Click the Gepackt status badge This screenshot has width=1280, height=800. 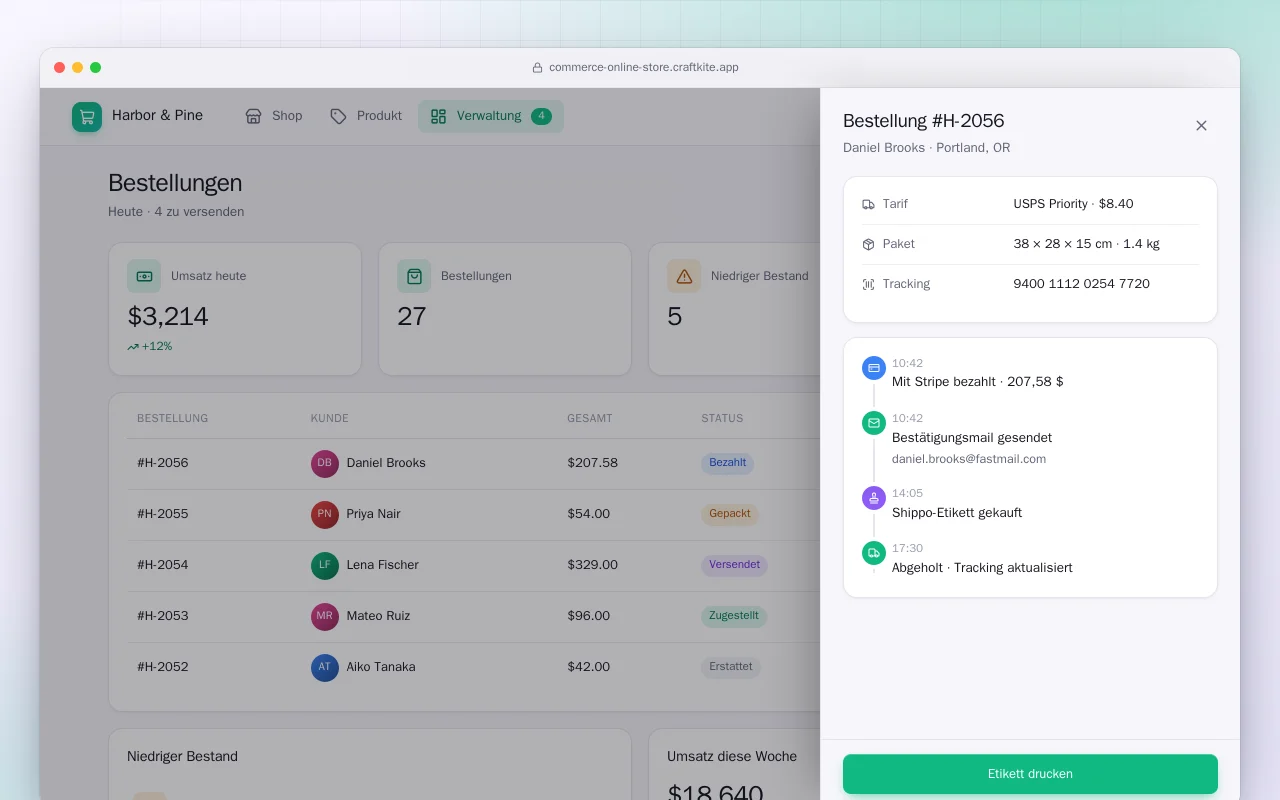(730, 514)
